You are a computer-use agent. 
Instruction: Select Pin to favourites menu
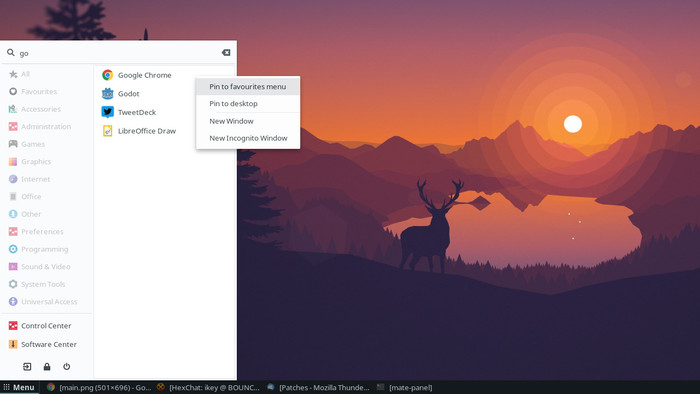point(248,87)
